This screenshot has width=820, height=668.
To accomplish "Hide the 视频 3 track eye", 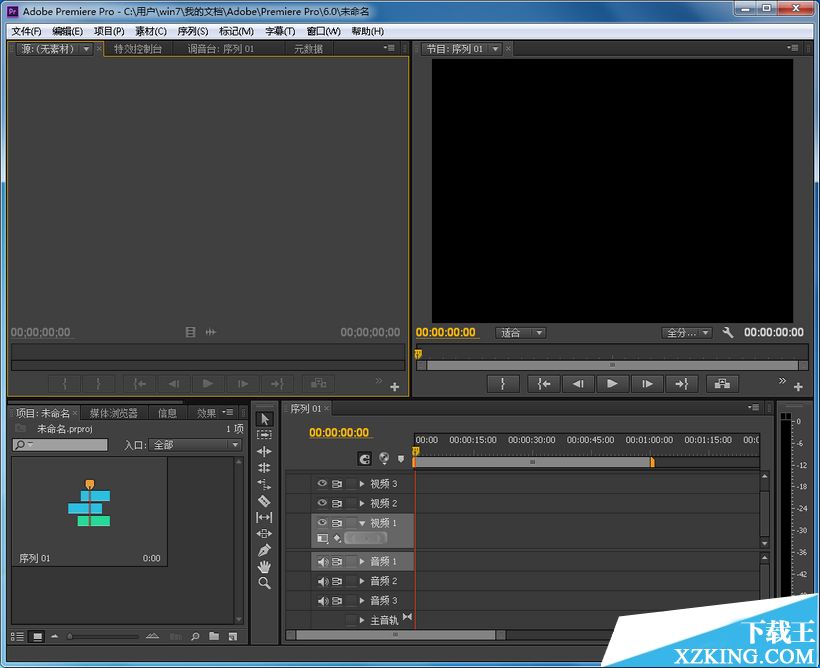I will click(322, 483).
